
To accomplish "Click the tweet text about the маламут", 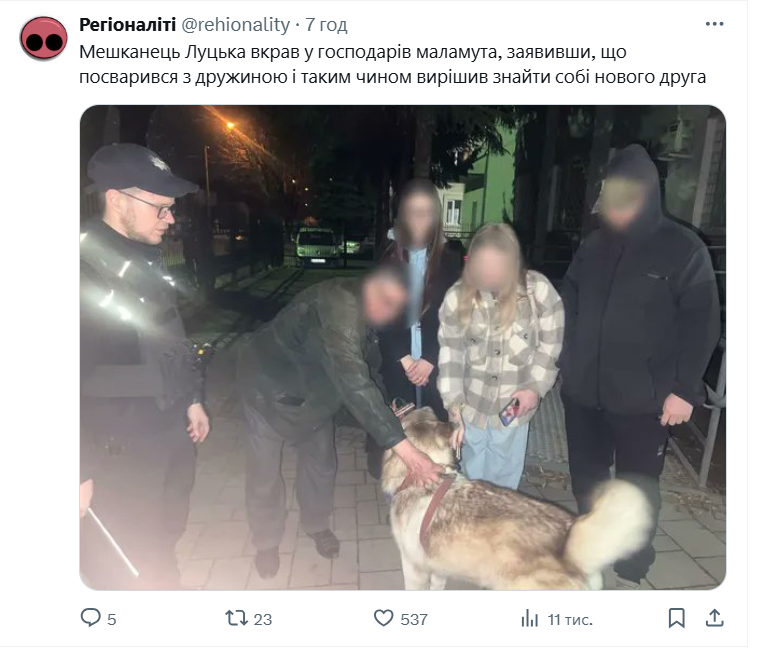I will click(x=392, y=65).
